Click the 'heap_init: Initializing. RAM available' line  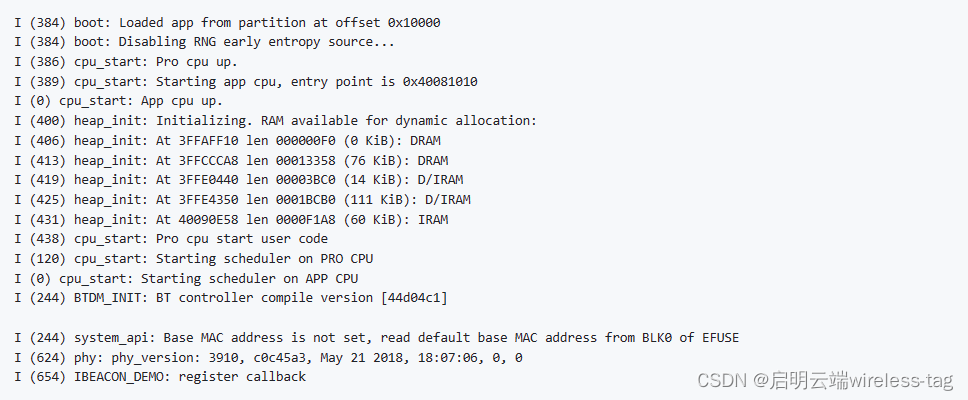[275, 121]
